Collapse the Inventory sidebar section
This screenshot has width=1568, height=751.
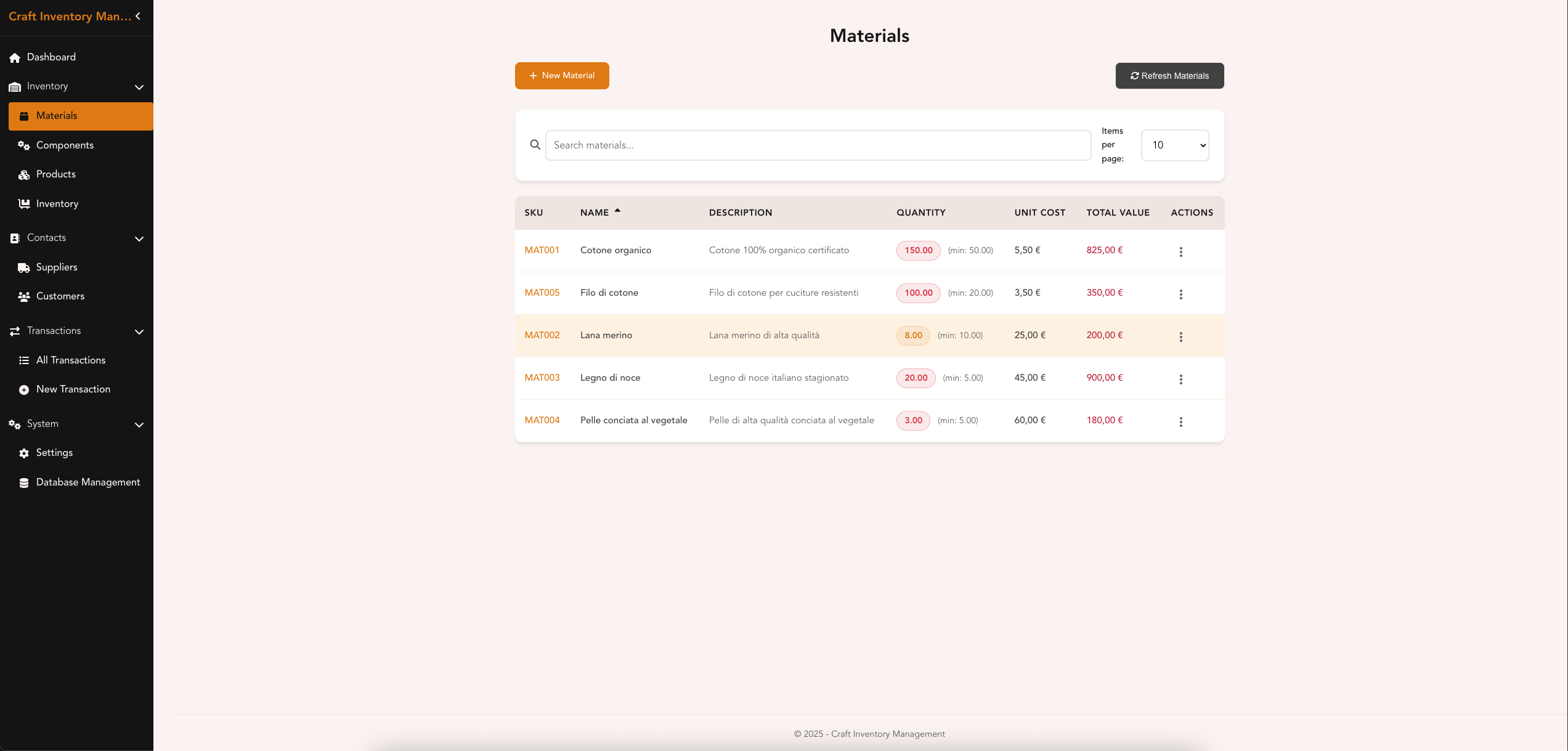139,87
